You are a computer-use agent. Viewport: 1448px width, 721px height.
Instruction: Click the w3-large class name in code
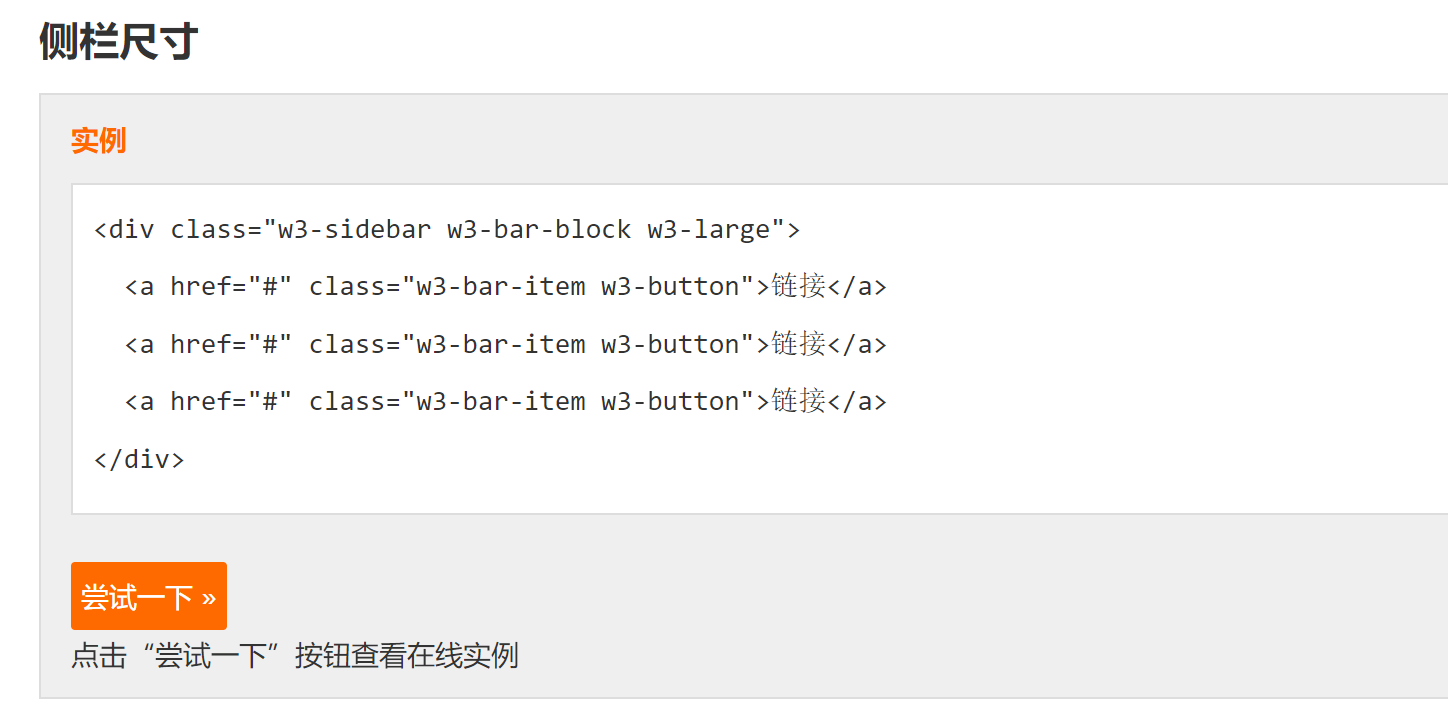(709, 230)
